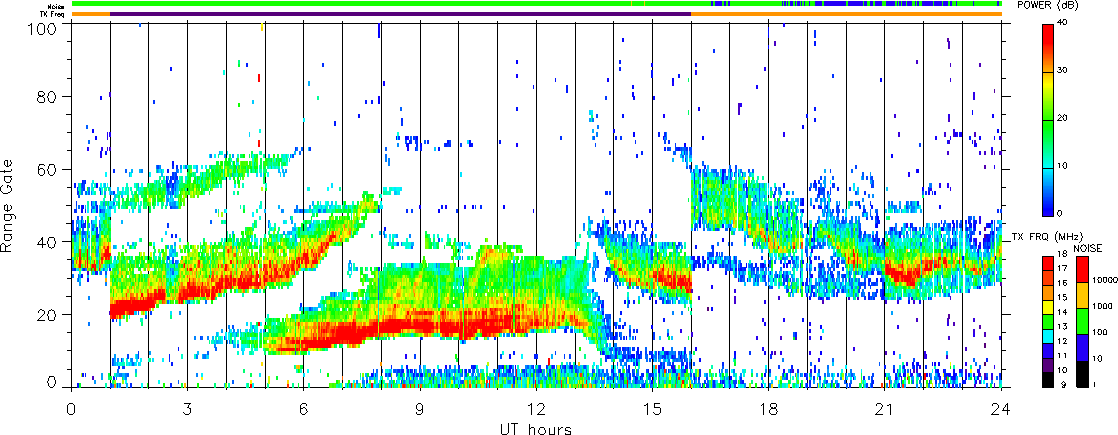Pick the black swatch in NOISE legend
Screen dimensions: 1118x435
point(1082,374)
